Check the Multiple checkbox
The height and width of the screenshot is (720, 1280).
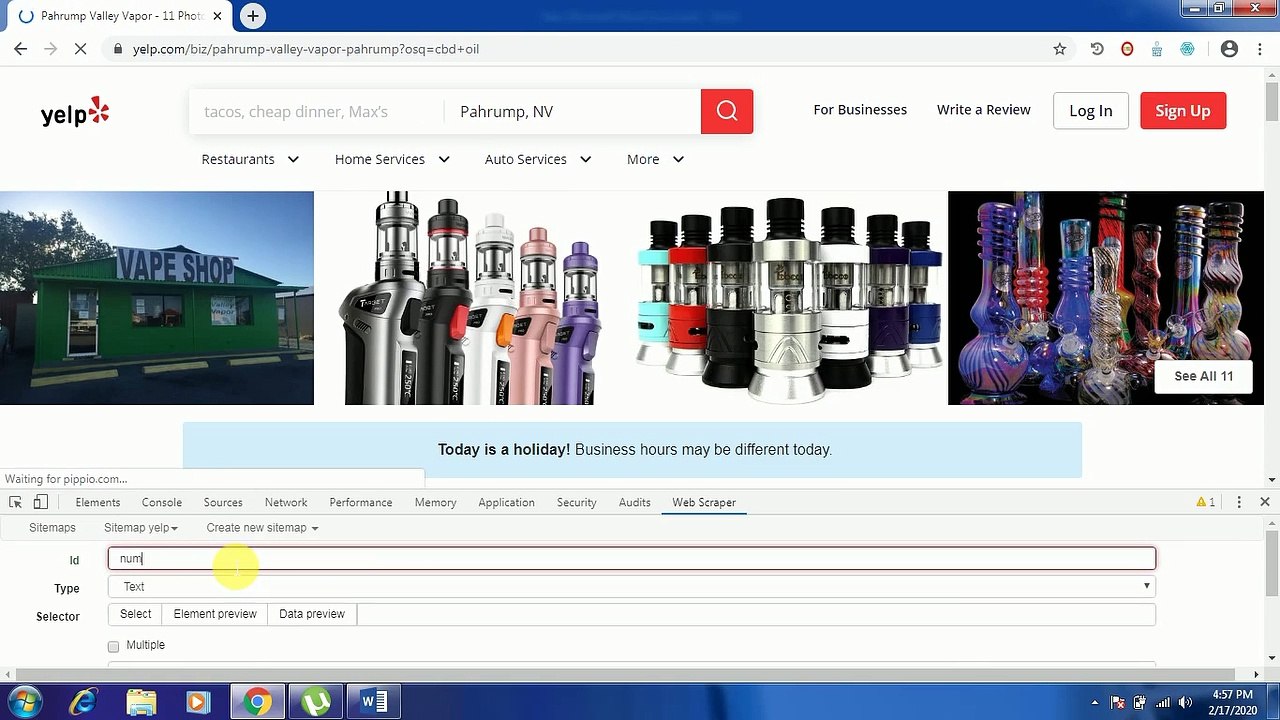[113, 646]
